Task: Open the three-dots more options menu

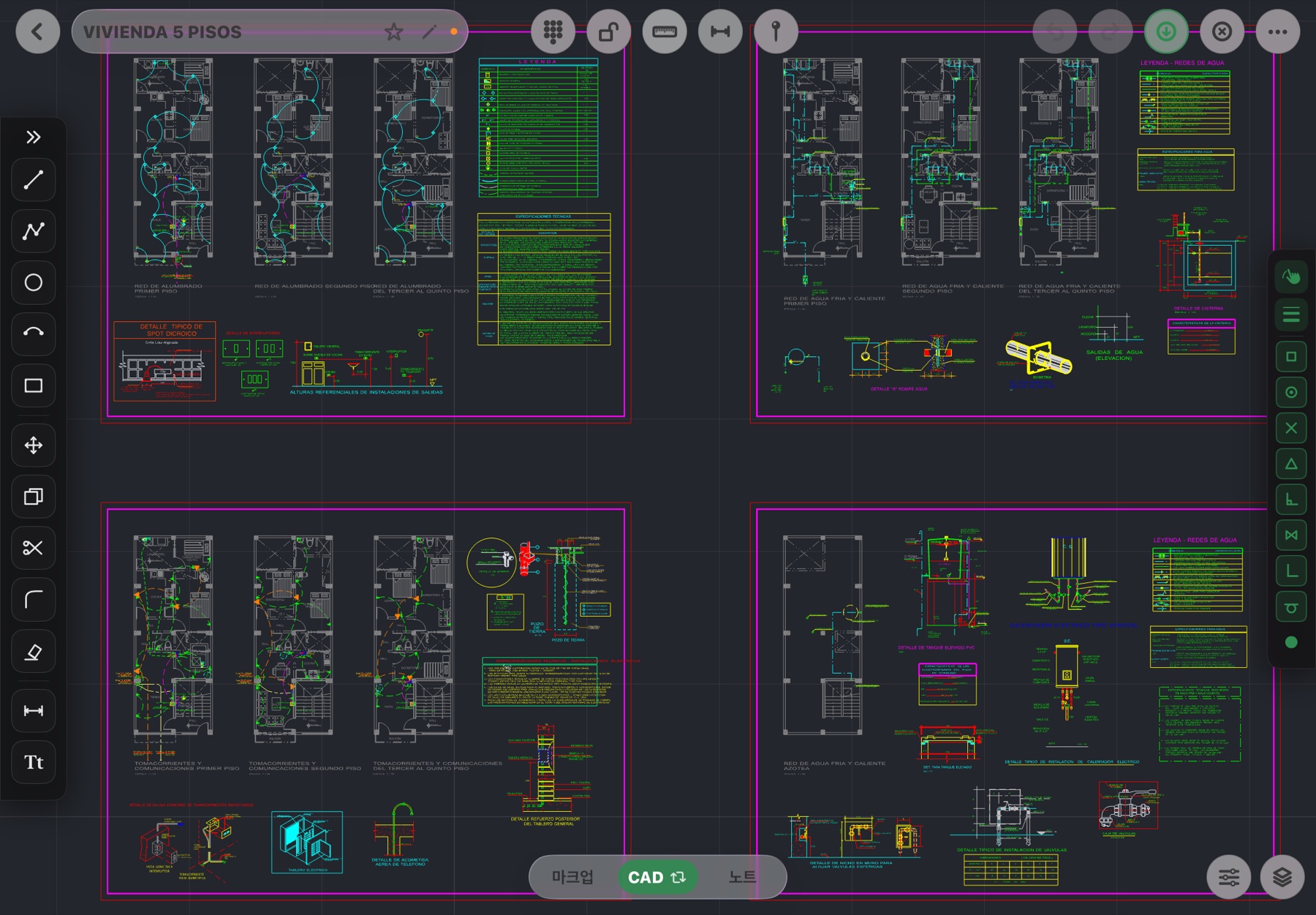Action: (x=1278, y=31)
